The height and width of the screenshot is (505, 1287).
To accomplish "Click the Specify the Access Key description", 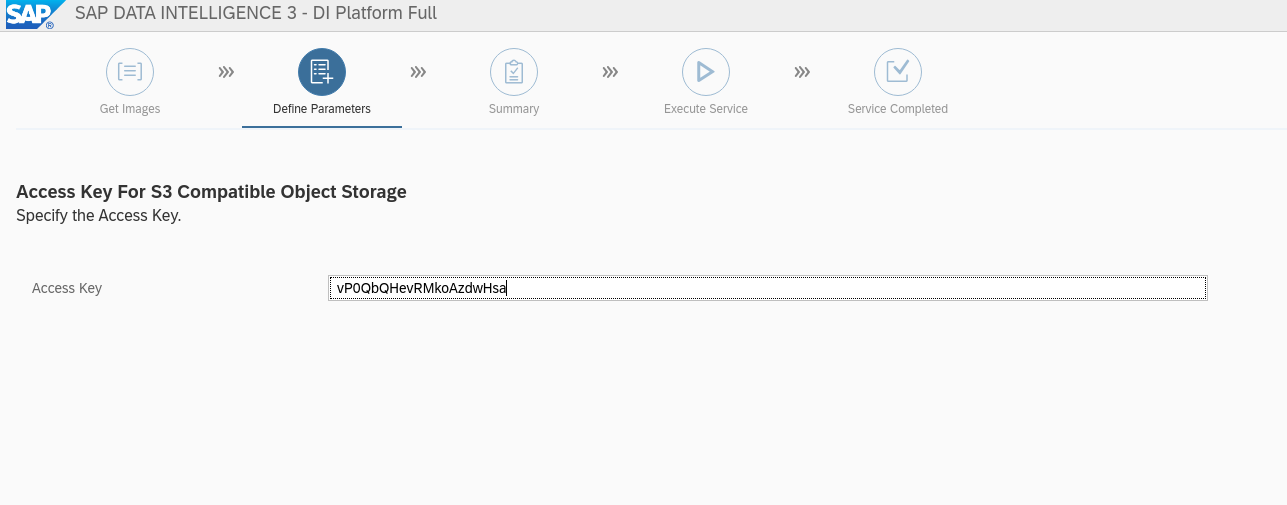I will pyautogui.click(x=99, y=215).
